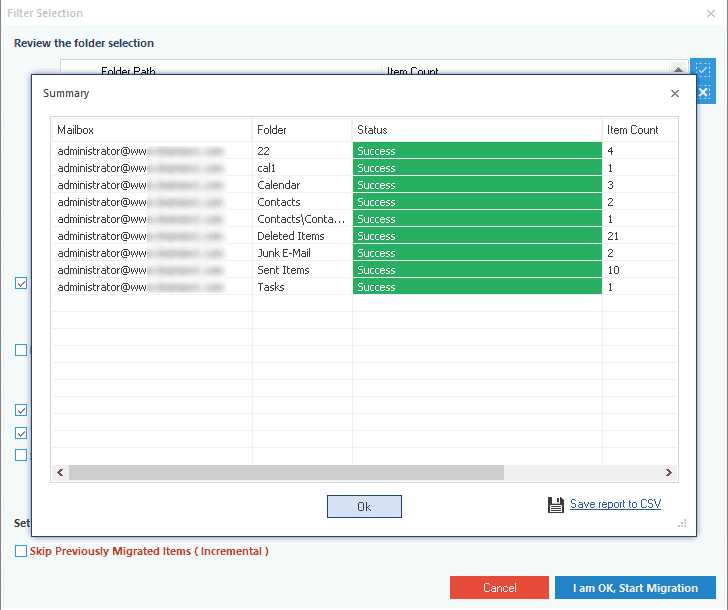Viewport: 728px width, 610px height.
Task: Click the horizontal scrollbar thumb in Summary
Action: point(286,473)
